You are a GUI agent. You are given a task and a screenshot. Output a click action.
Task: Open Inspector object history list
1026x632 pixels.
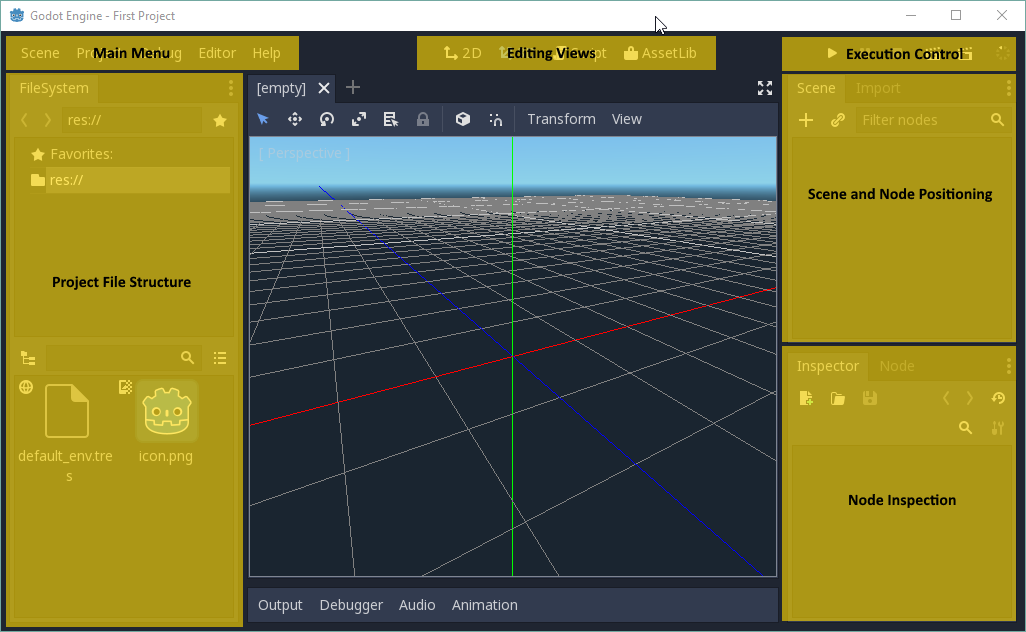[998, 398]
